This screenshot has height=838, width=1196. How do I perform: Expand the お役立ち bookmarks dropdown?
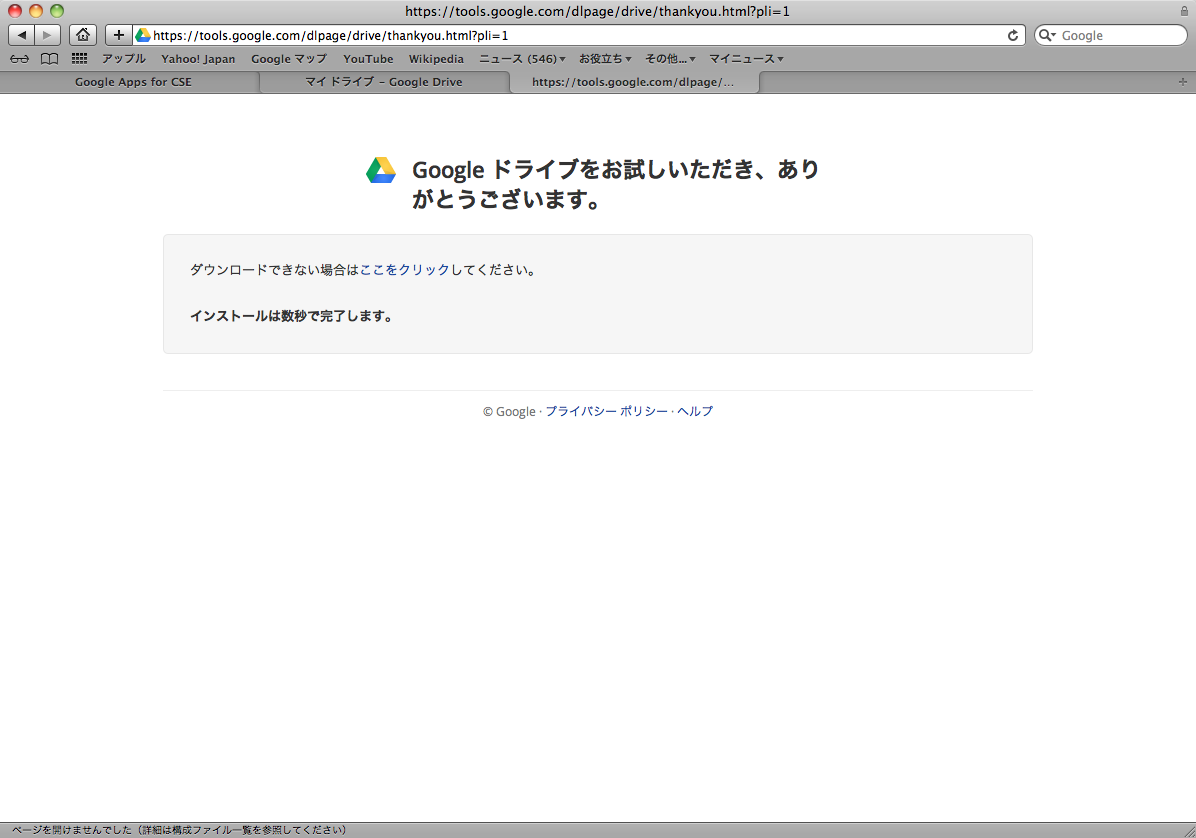605,59
